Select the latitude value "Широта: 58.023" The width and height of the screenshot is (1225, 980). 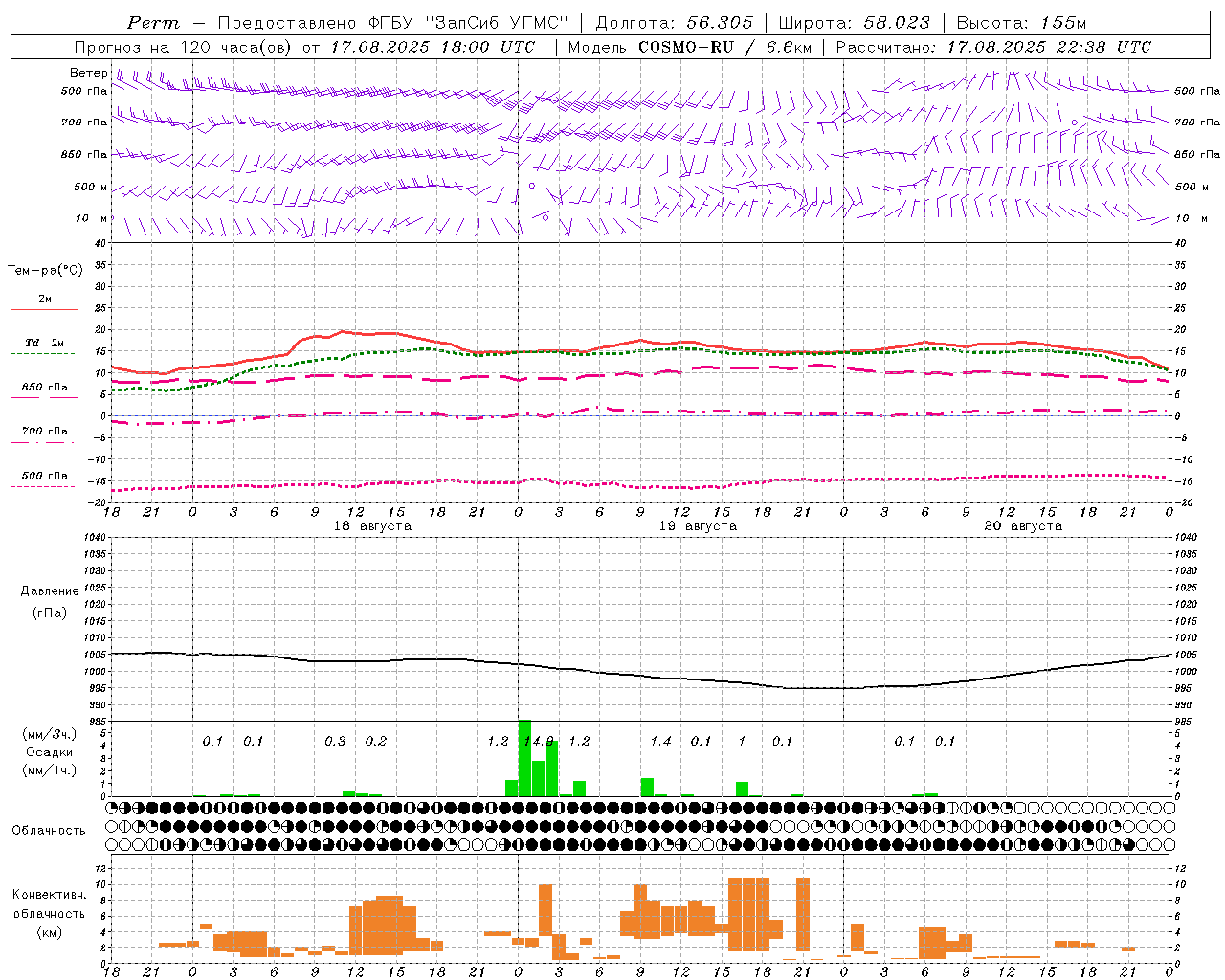point(854,23)
